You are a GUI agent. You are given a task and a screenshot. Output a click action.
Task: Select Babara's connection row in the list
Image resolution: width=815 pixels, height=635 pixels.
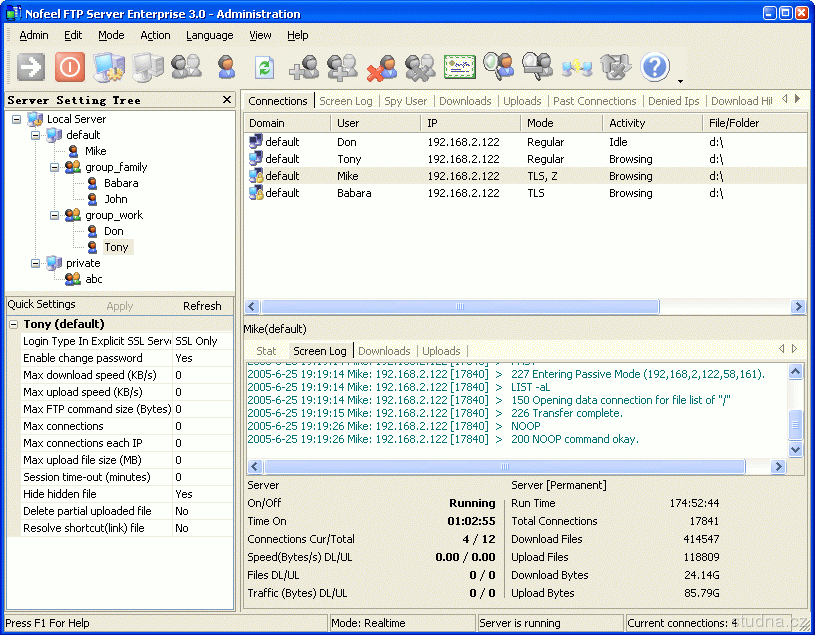[x=353, y=193]
